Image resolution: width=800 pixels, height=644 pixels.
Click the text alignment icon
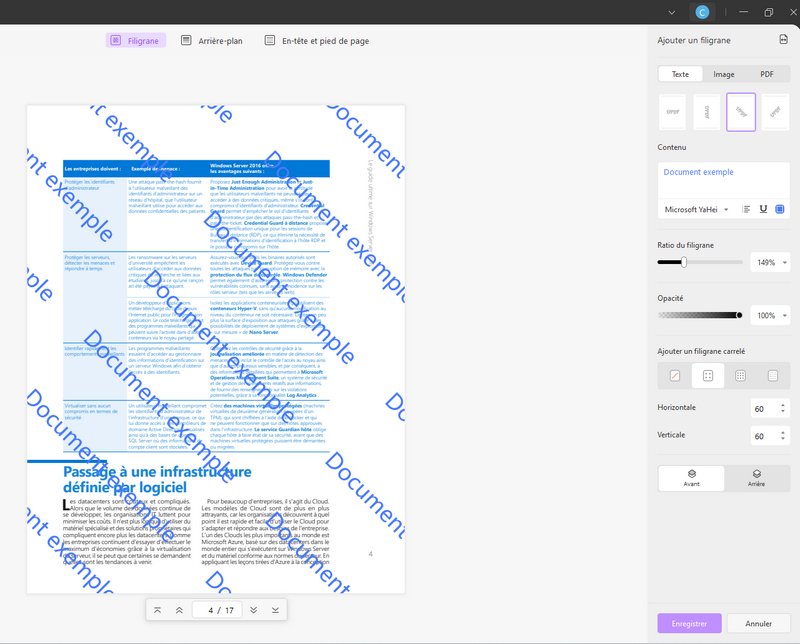746,209
